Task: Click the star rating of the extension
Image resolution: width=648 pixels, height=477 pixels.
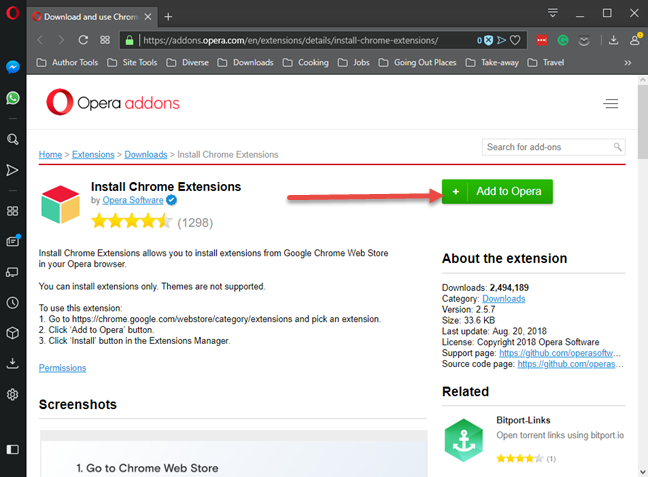Action: click(130, 221)
